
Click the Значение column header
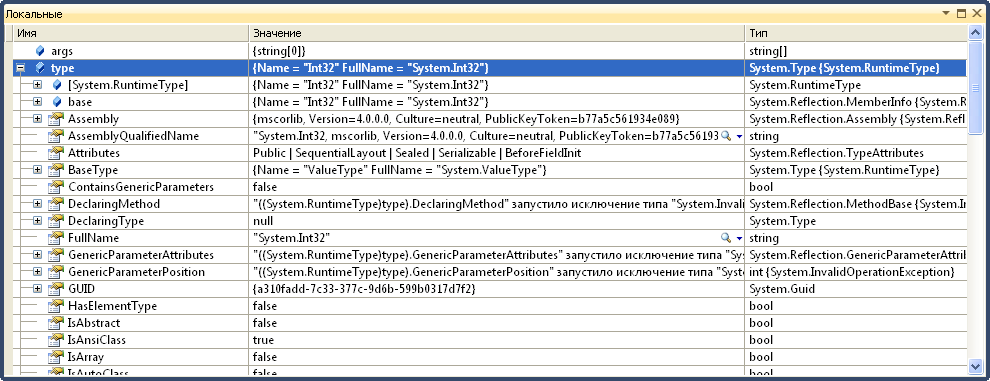pos(497,33)
